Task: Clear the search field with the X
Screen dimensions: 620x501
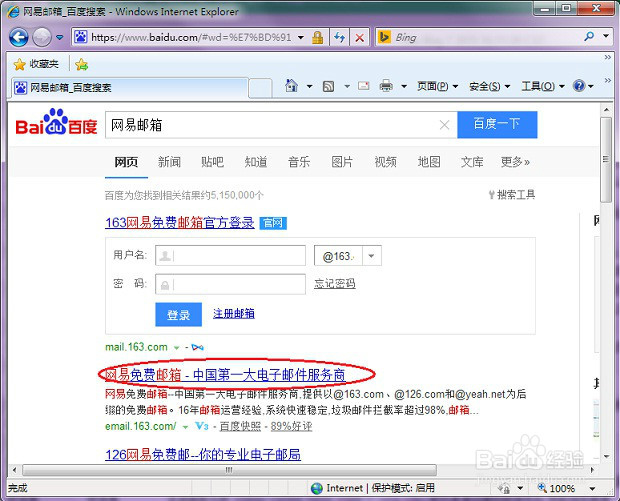Action: click(444, 125)
